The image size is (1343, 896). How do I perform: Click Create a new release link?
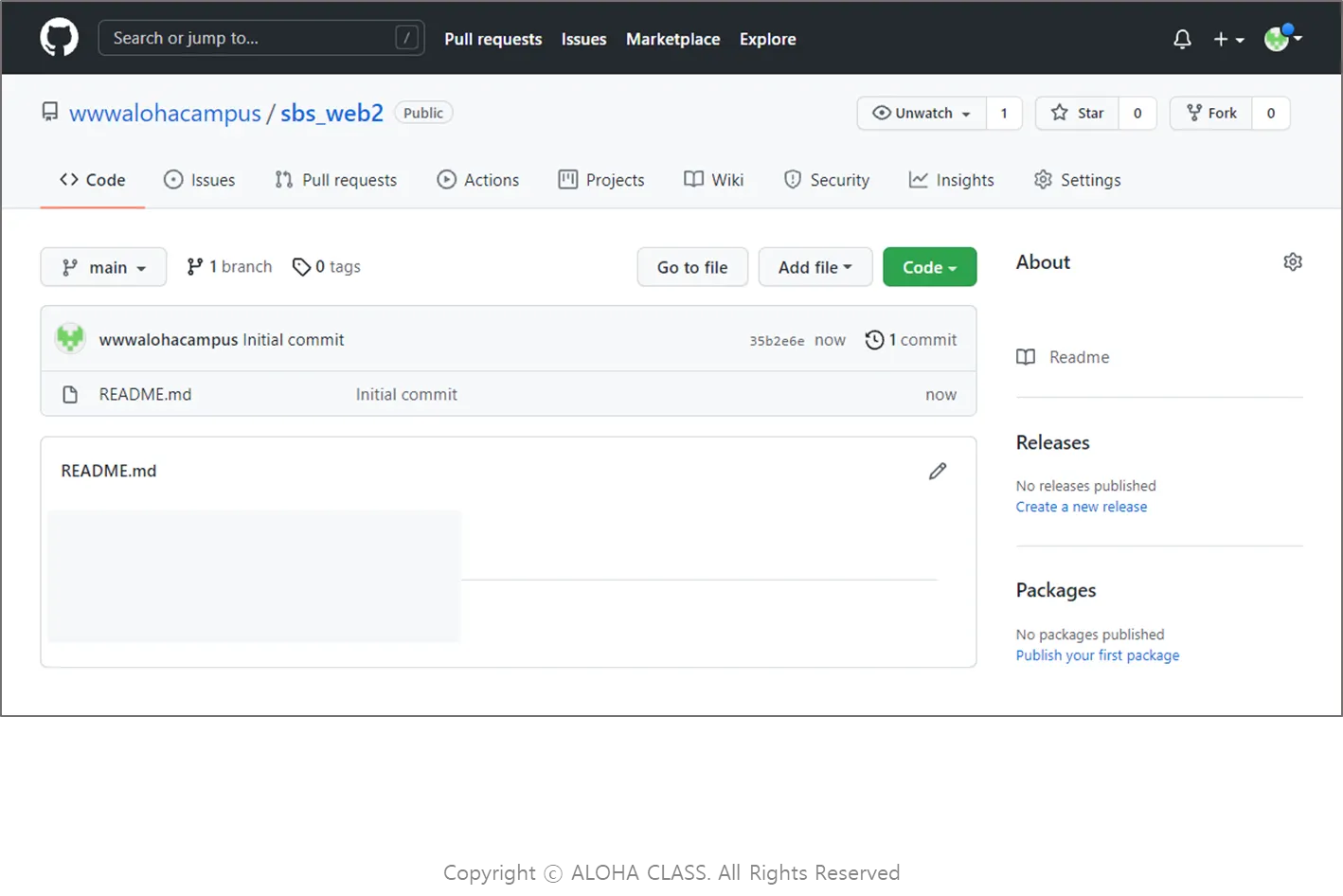coord(1082,507)
